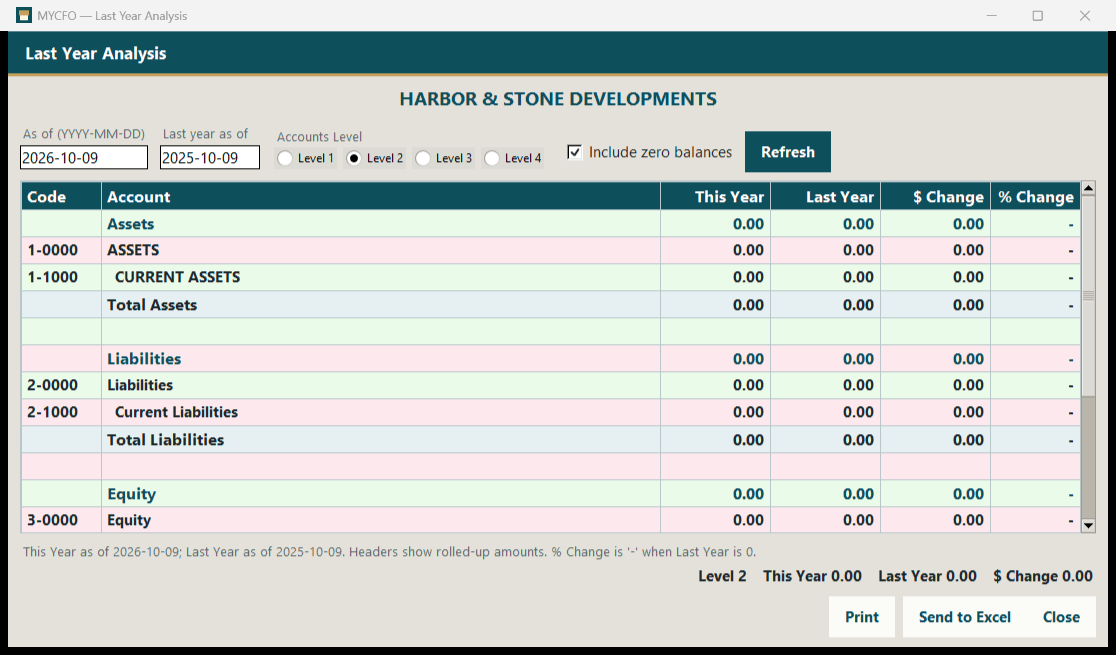The width and height of the screenshot is (1116, 655).
Task: Select the 2-0000 Liabilities row
Action: 551,386
